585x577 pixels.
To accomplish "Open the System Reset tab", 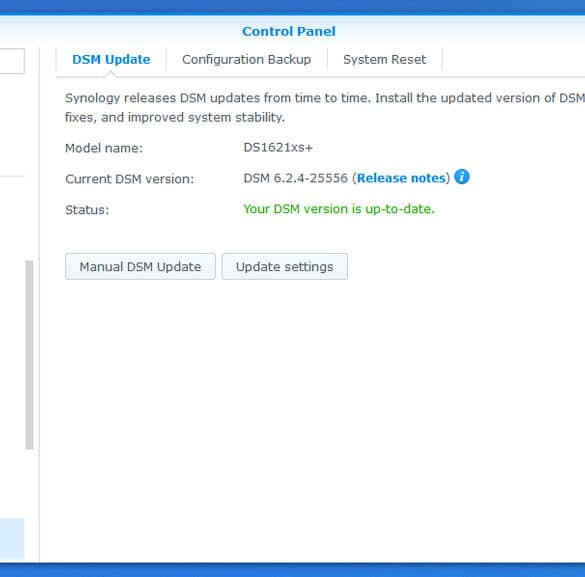I will point(385,60).
